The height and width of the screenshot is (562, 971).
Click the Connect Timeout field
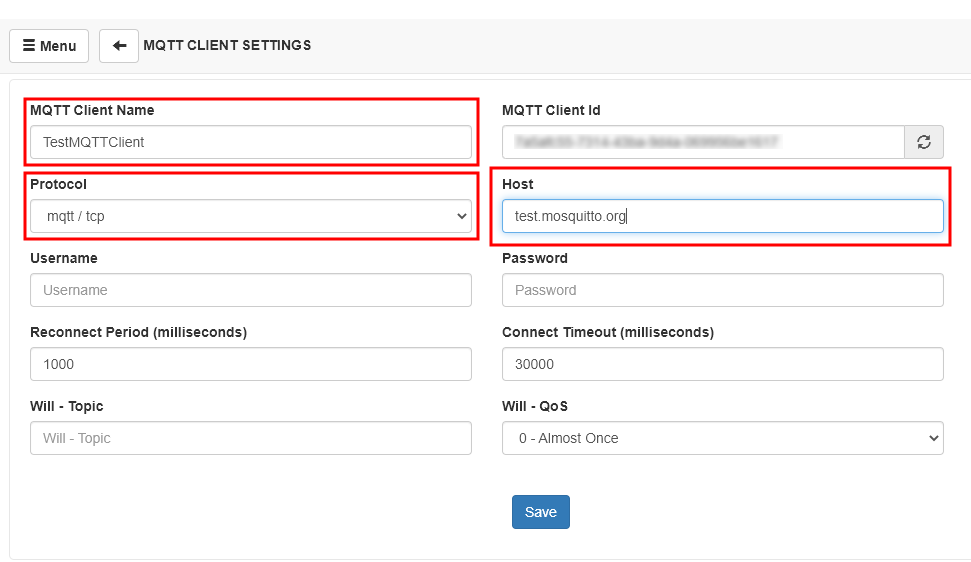723,364
